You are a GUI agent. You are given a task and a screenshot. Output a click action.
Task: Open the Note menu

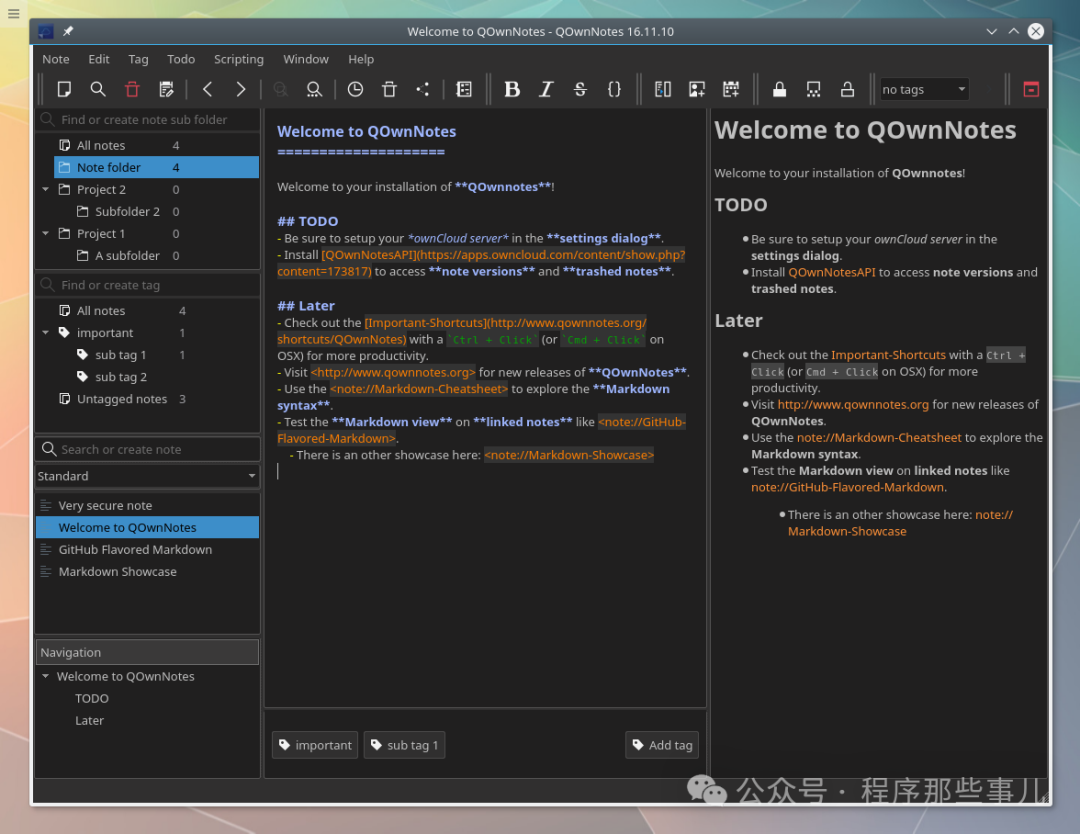coord(56,59)
